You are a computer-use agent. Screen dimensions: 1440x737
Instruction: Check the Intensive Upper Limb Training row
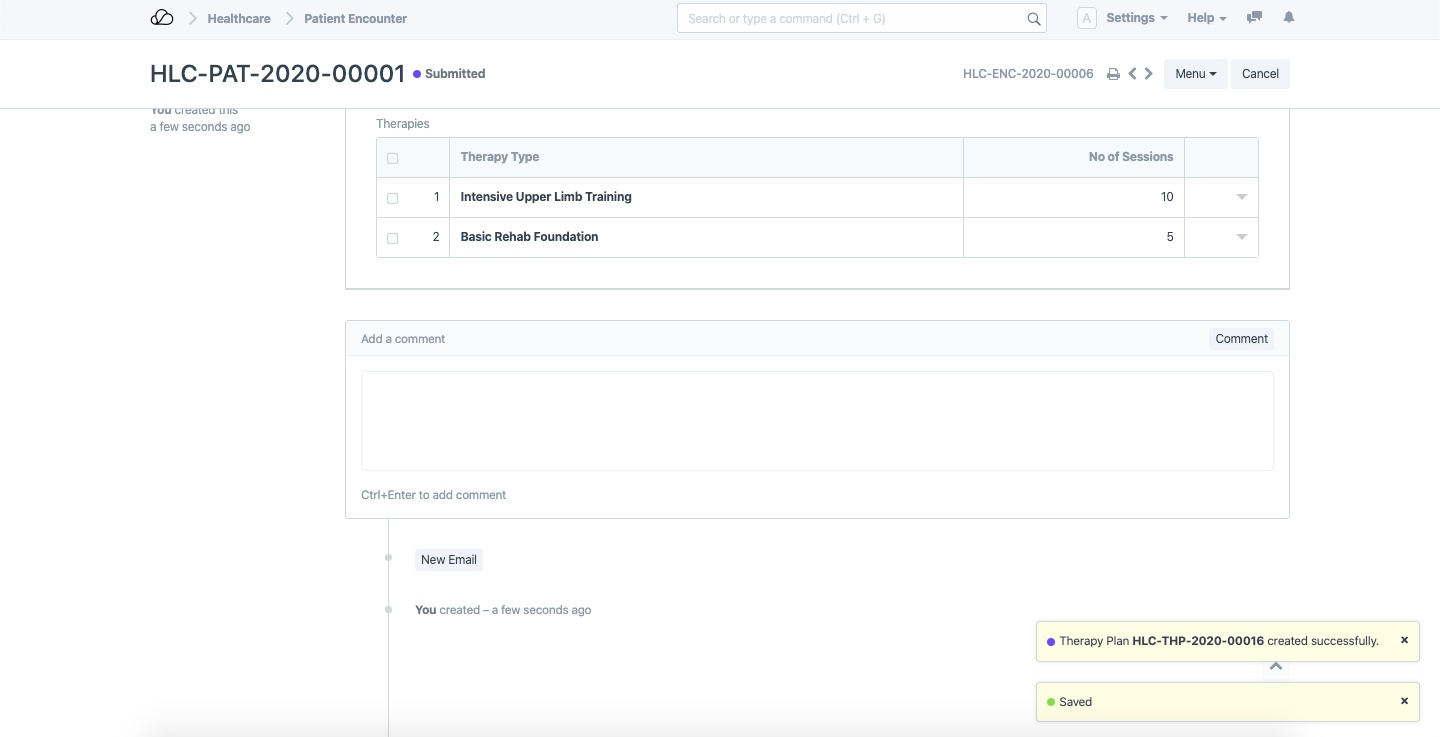(x=392, y=198)
